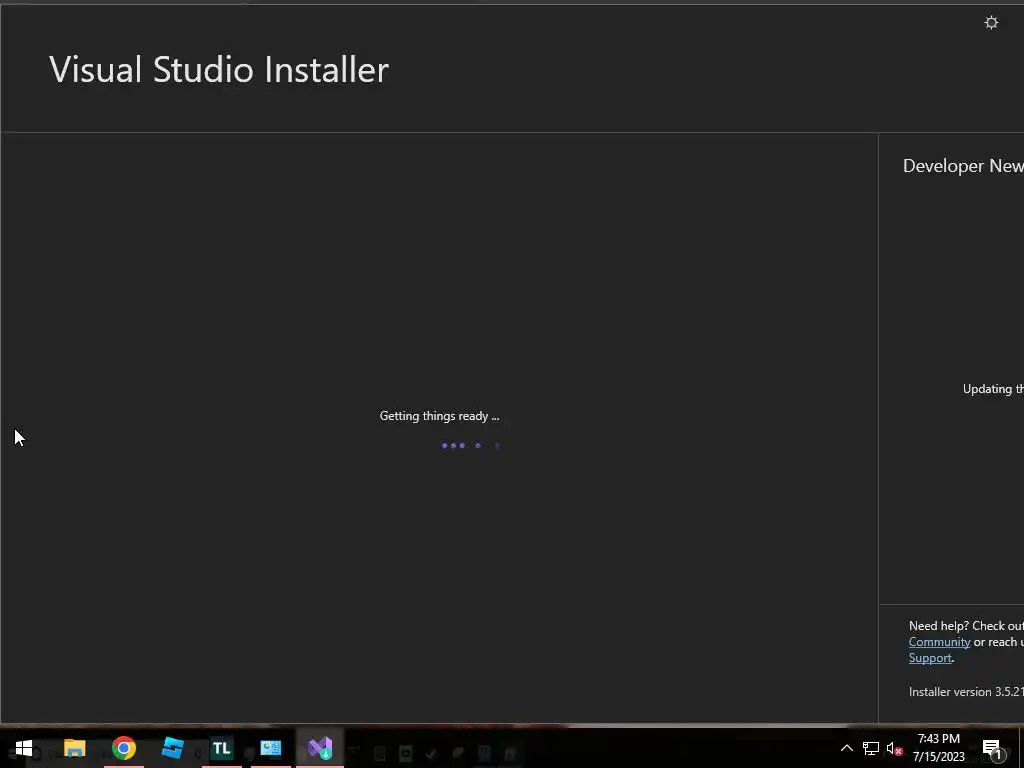Open the TL app on the taskbar
Viewport: 1024px width, 768px height.
click(x=221, y=748)
